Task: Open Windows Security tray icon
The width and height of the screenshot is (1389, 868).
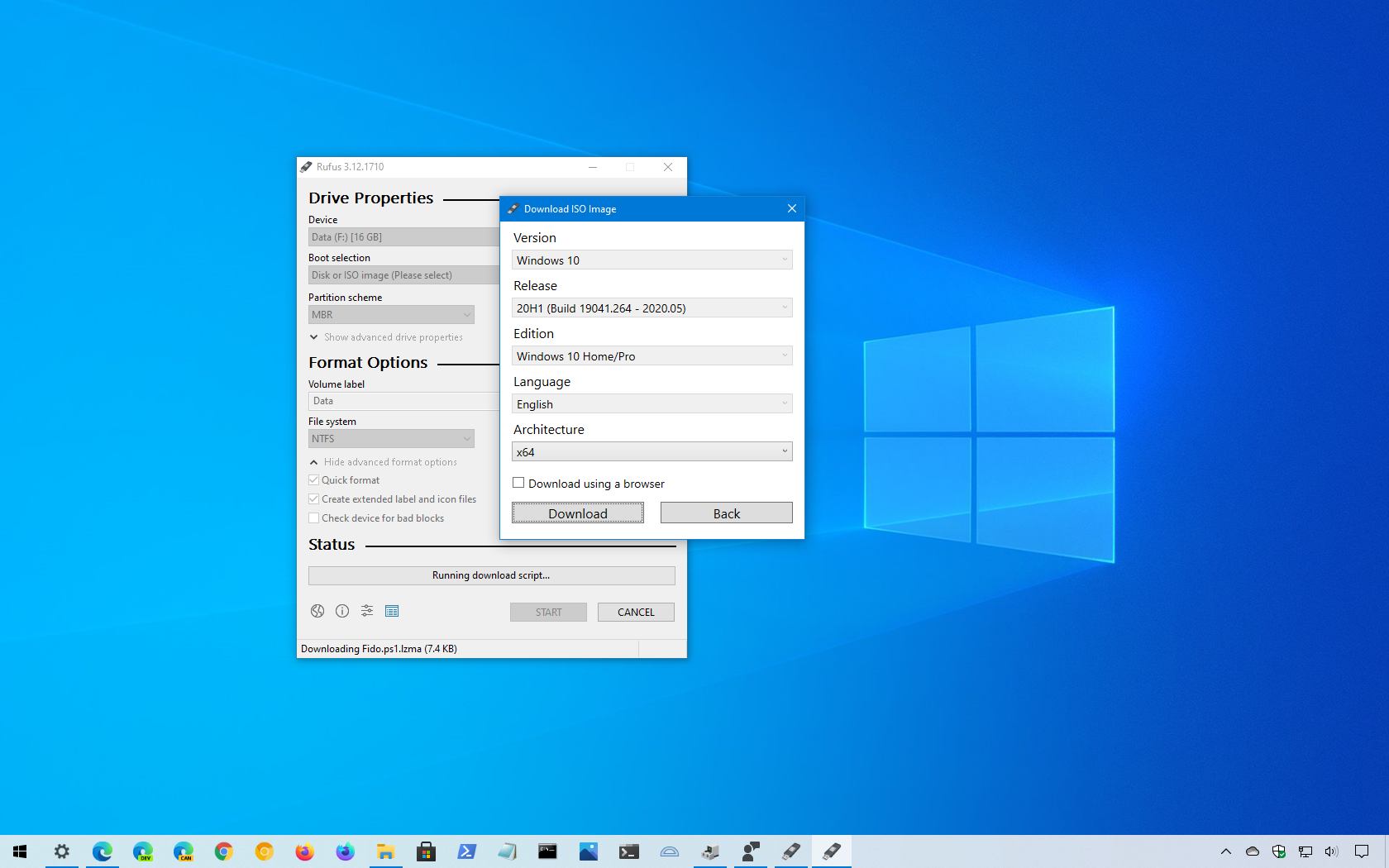Action: 1279,851
